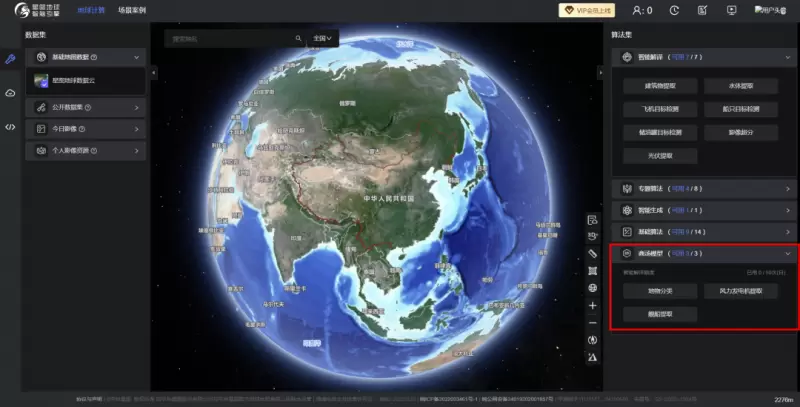Reset map orientation with compass icon

point(592,339)
